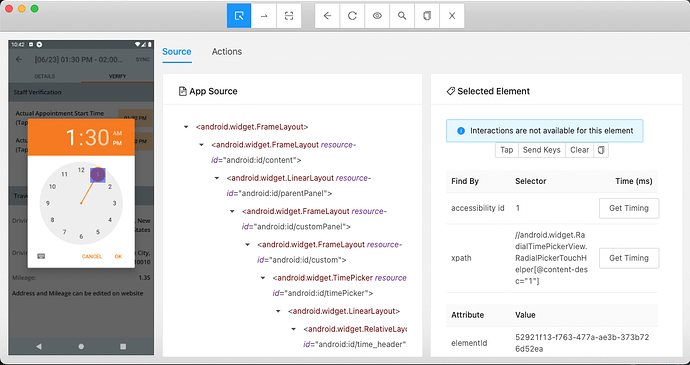Switch to the Source tab
Image resolution: width=690 pixels, height=365 pixels.
click(x=176, y=52)
